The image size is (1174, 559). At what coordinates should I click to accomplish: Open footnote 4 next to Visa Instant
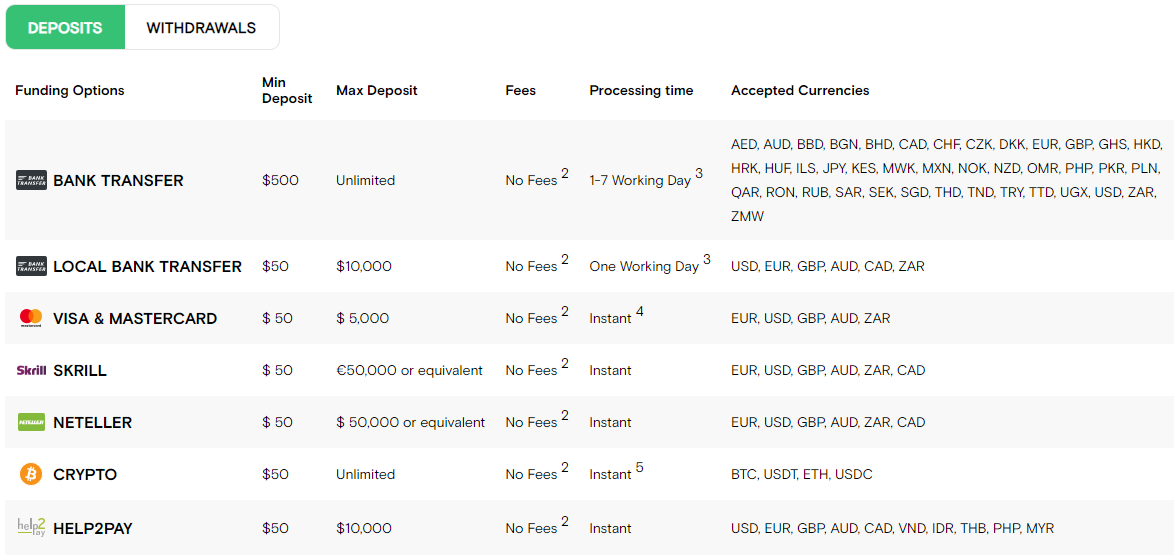point(640,311)
